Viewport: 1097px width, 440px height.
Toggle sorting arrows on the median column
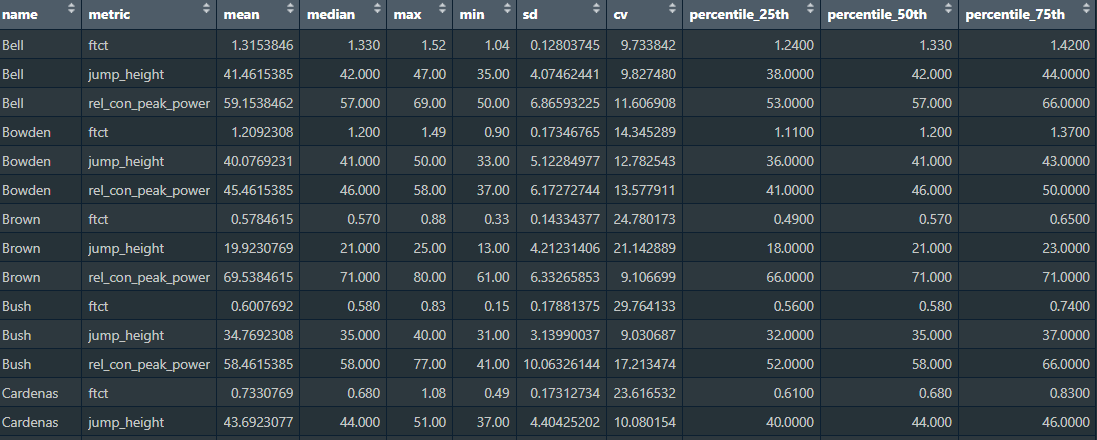click(376, 9)
